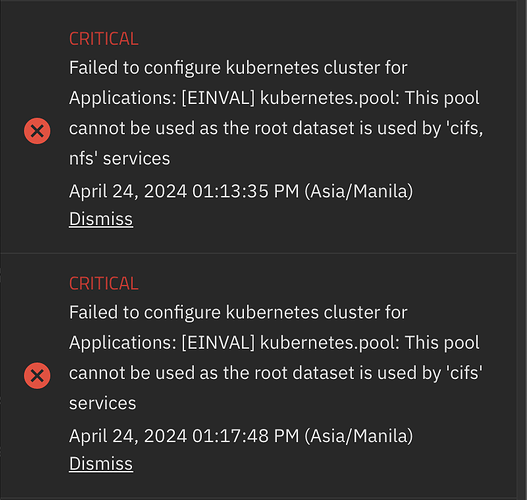
Task: Click '[EINVAL]' in the first alert message
Action: coord(218,98)
